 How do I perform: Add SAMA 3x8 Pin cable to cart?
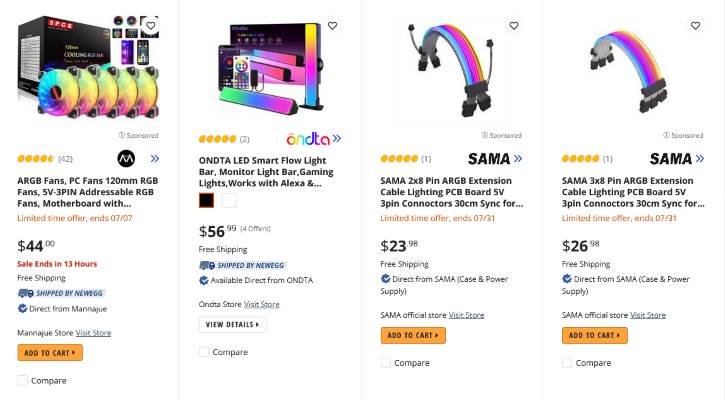point(594,335)
